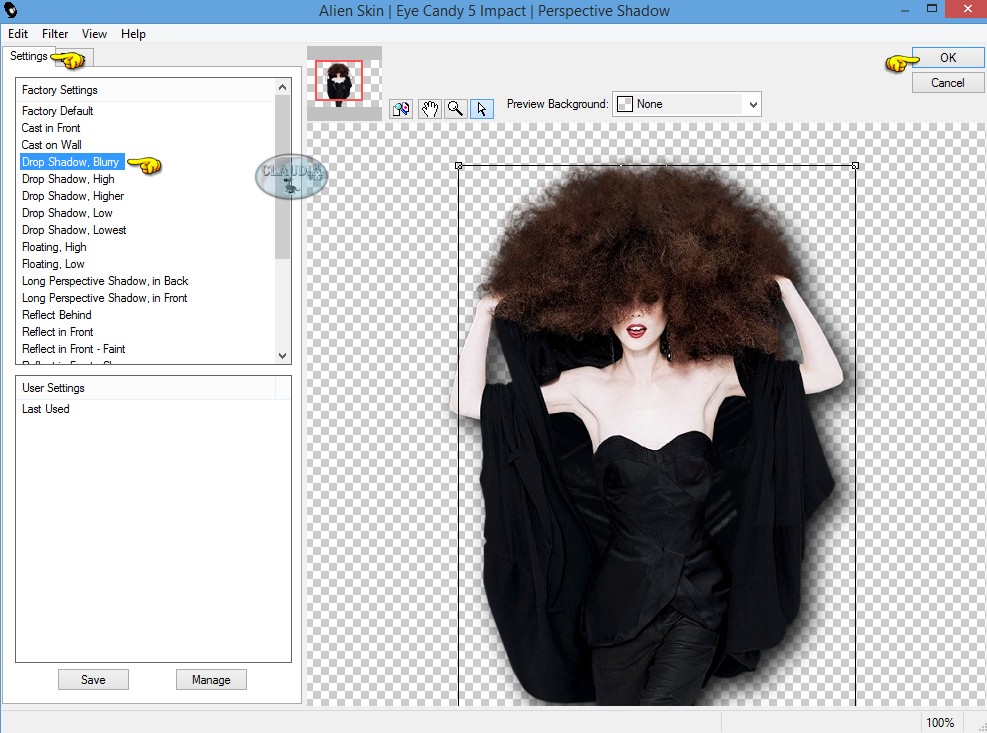The image size is (987, 733).
Task: Click the Factory Settings list header
Action: [146, 90]
